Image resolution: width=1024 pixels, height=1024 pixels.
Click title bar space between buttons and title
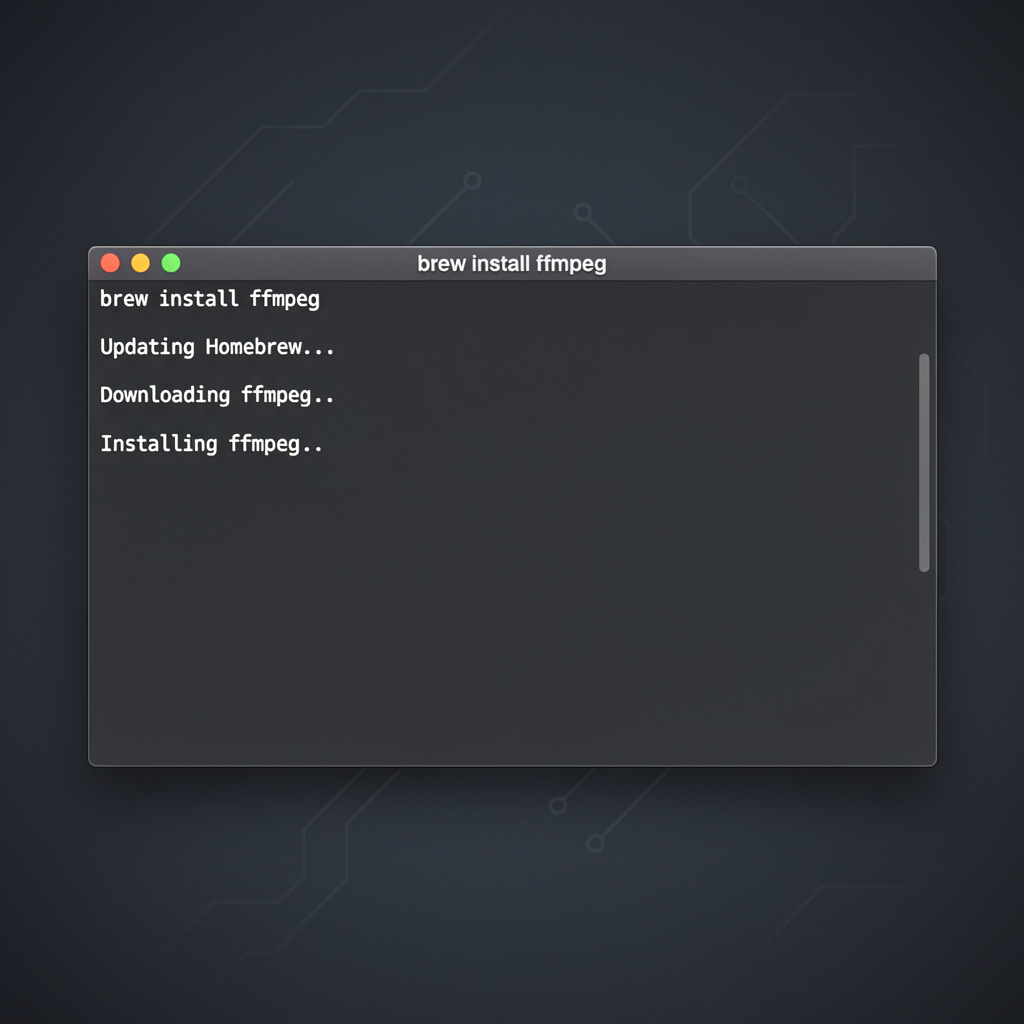[x=300, y=264]
